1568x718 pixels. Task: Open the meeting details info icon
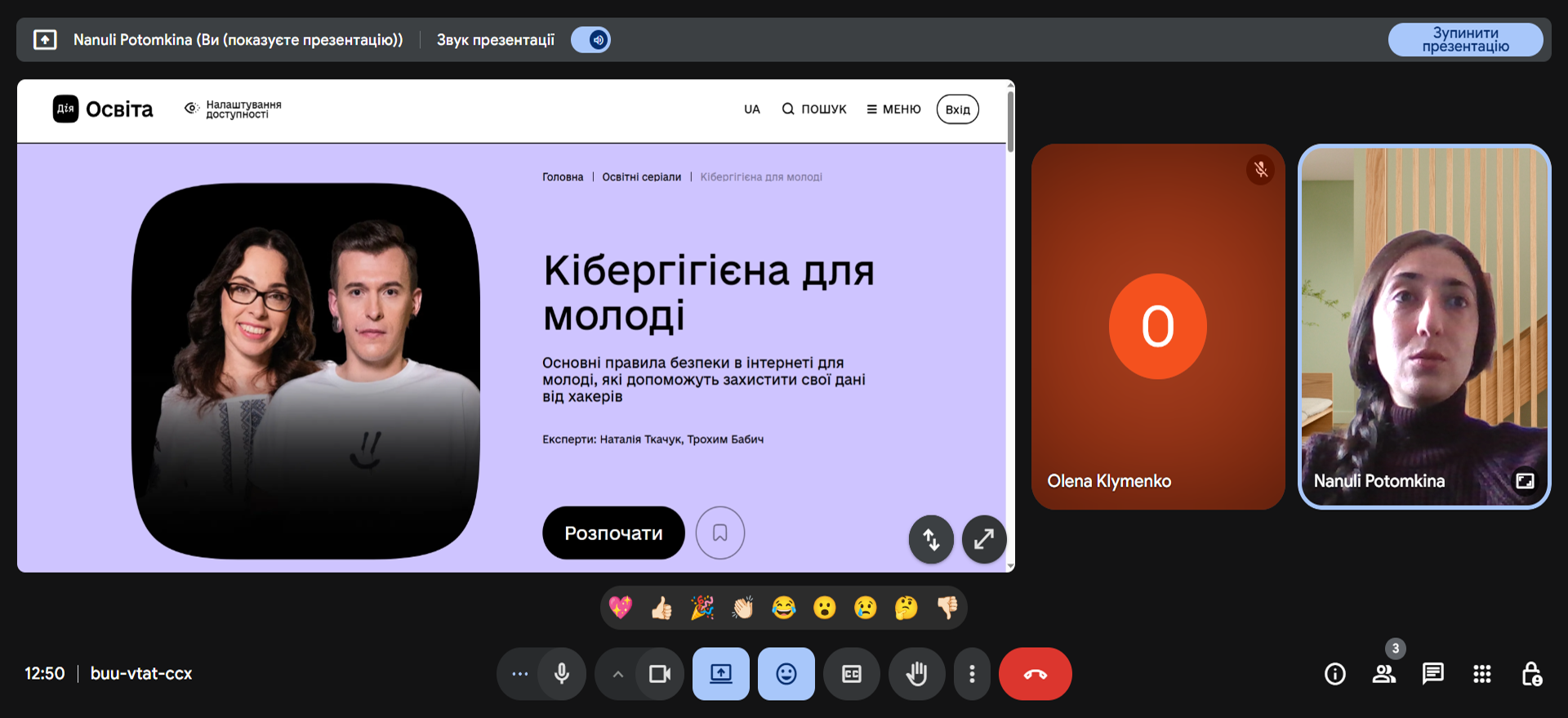(x=1334, y=674)
